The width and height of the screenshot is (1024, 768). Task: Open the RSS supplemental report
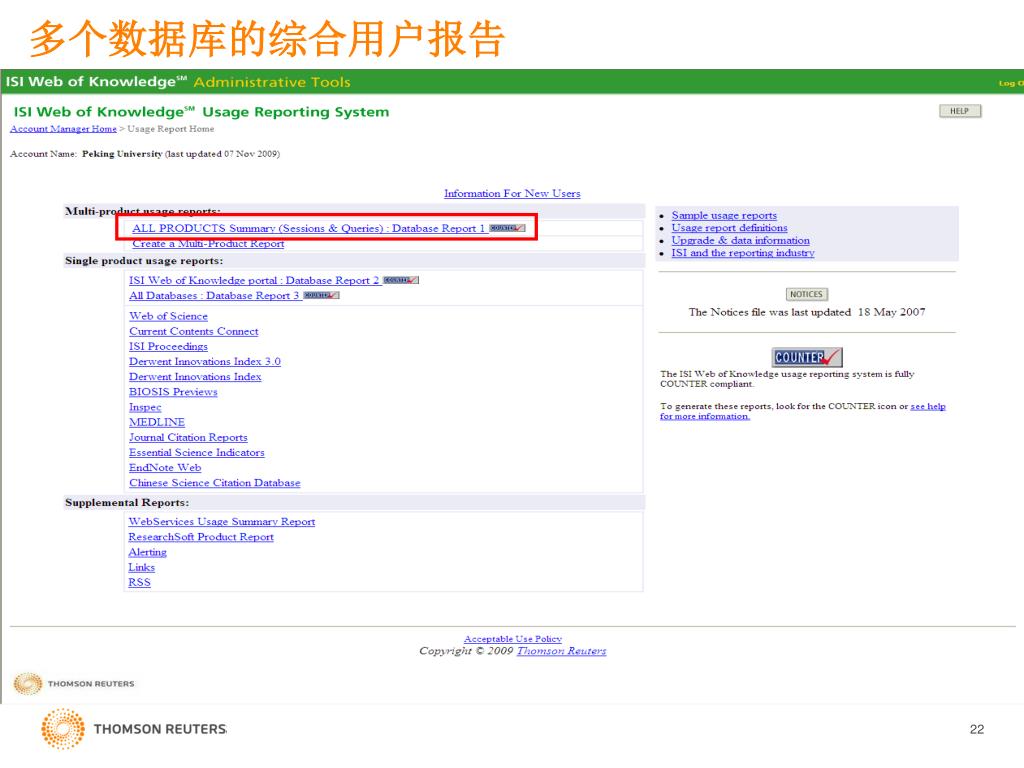click(140, 583)
